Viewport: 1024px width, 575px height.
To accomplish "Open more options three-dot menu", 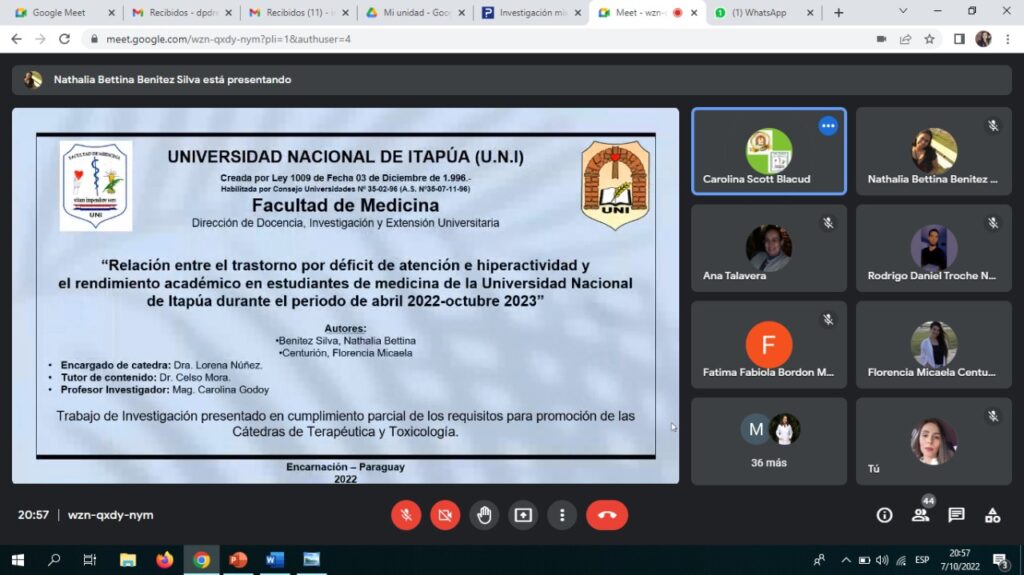I will point(562,515).
